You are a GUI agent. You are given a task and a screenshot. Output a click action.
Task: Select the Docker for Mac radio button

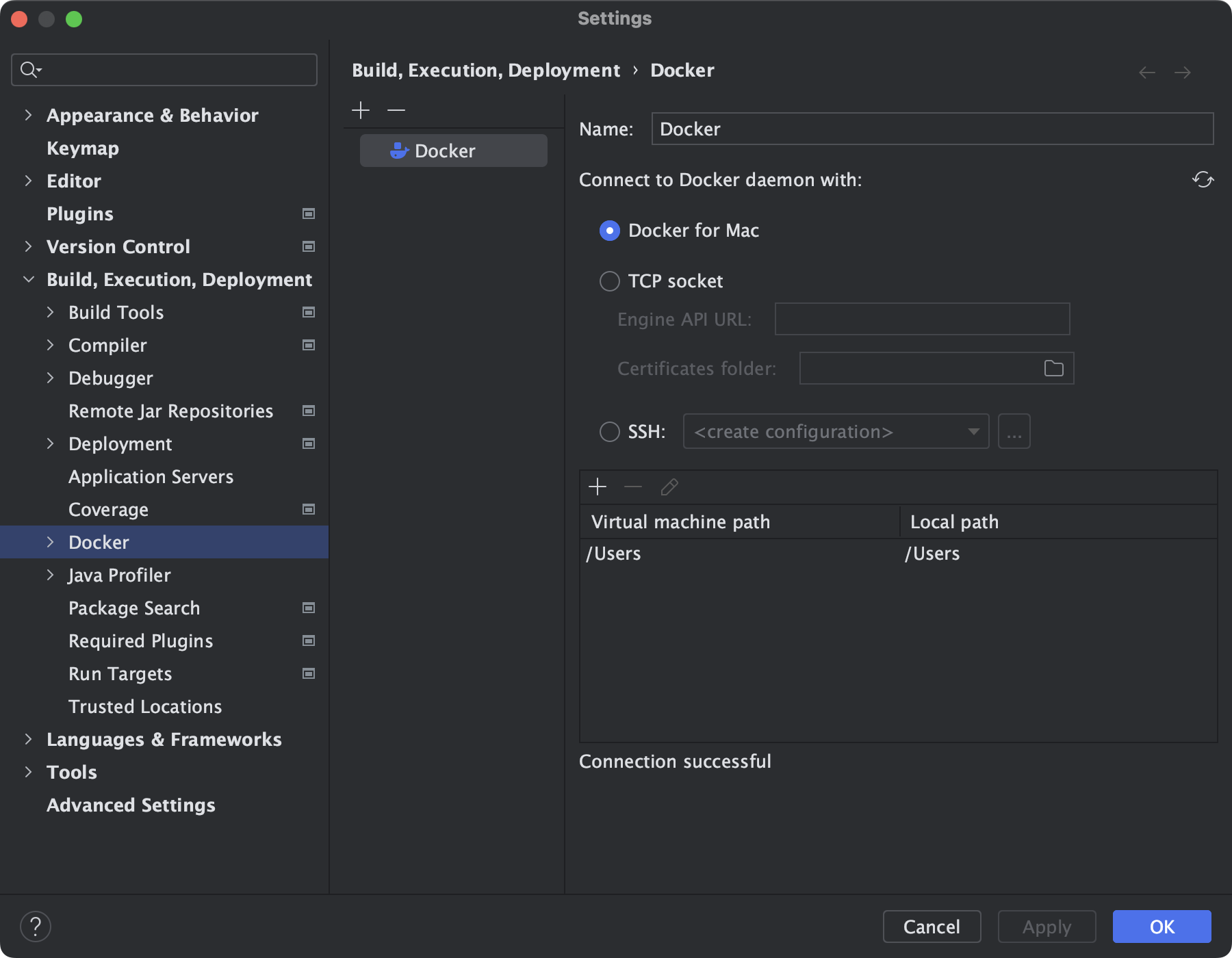tap(609, 231)
